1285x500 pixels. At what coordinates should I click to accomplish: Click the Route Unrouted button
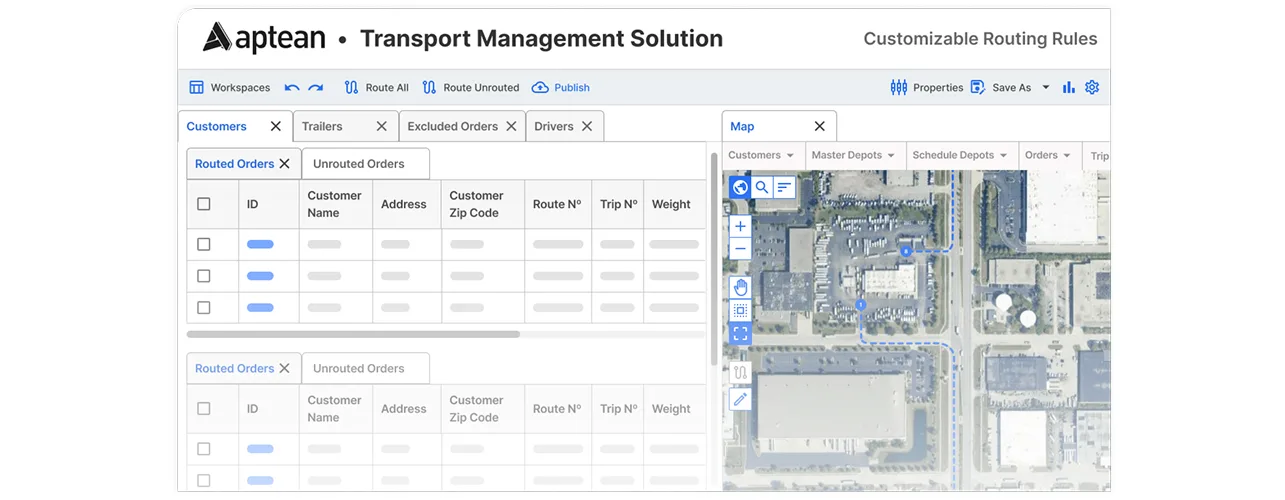pyautogui.click(x=471, y=88)
